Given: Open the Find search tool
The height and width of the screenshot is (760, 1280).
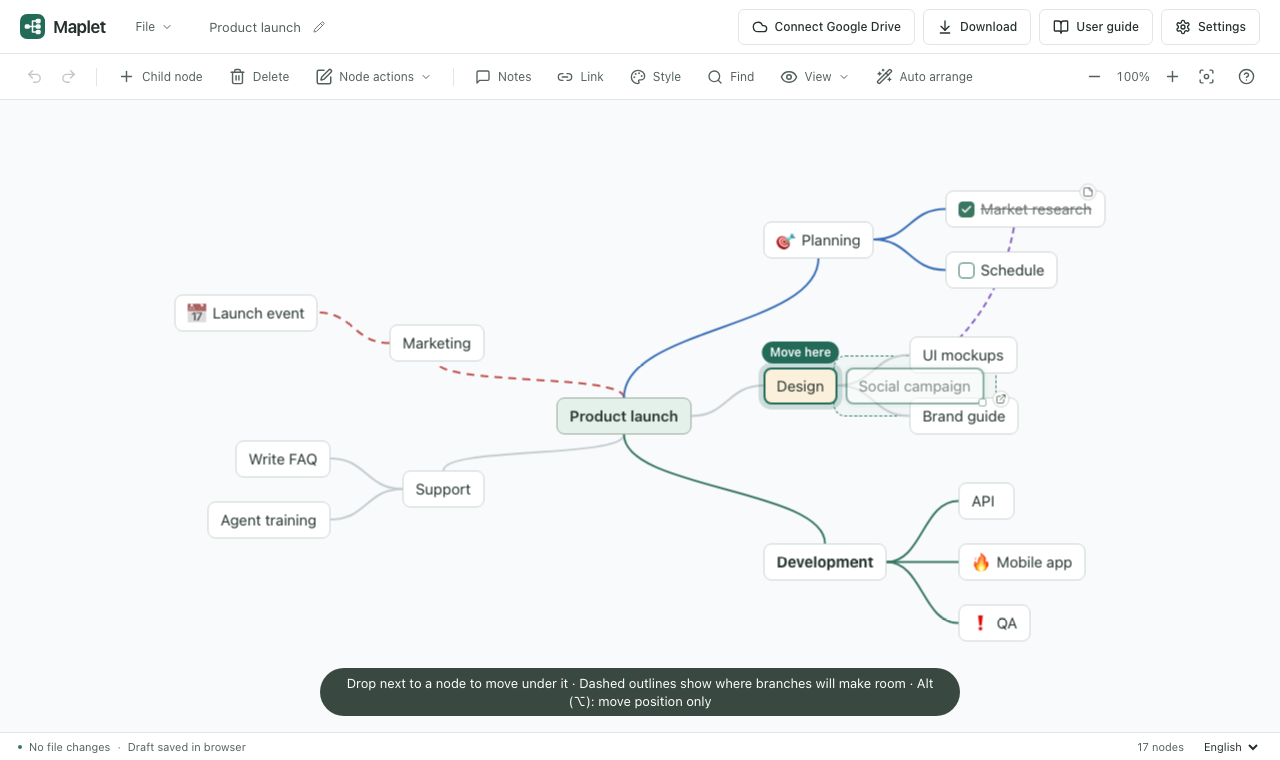Looking at the screenshot, I should 730,77.
